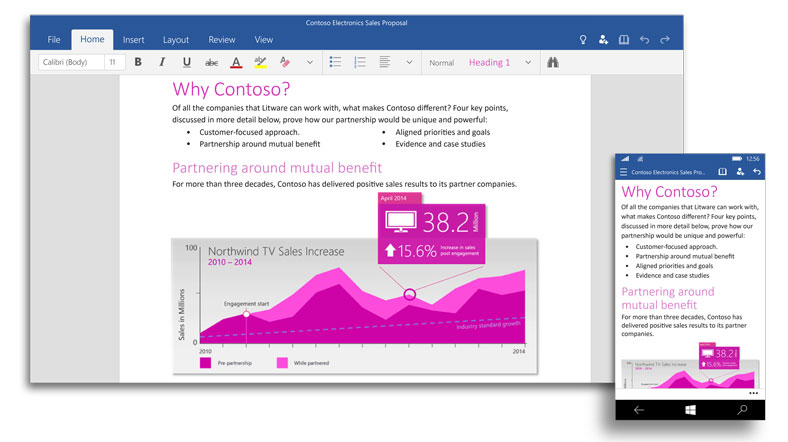788x442 pixels.
Task: Switch to the Review tab
Action: [222, 40]
